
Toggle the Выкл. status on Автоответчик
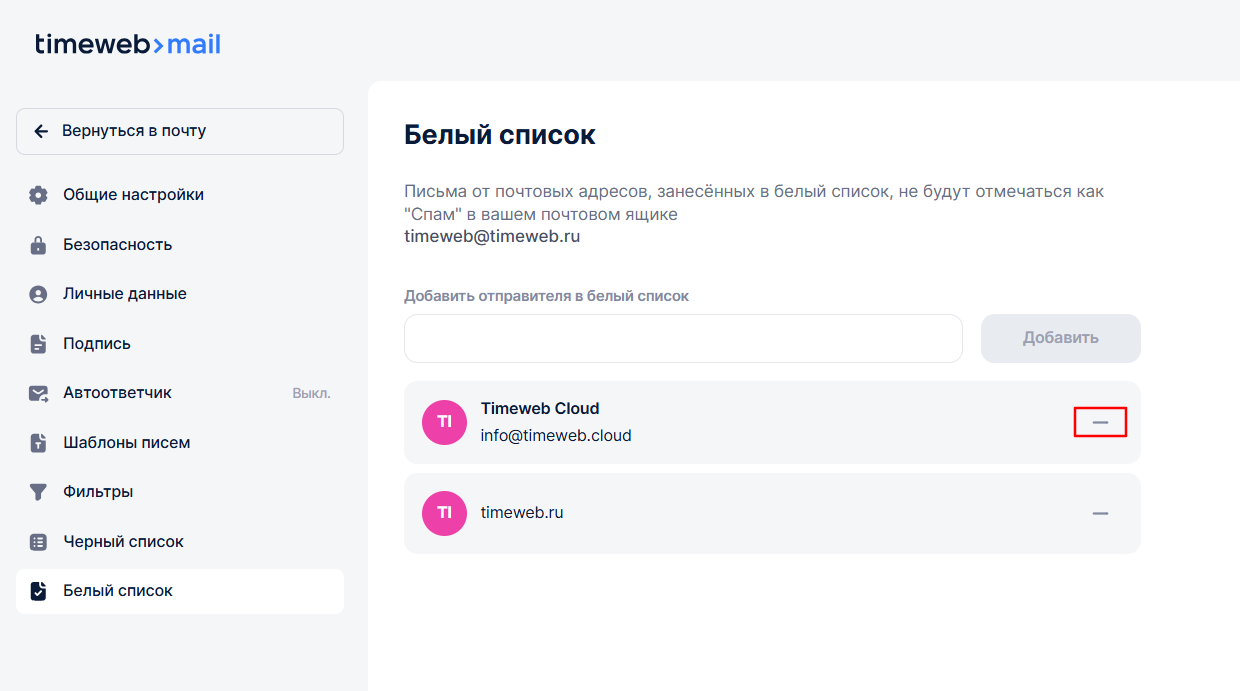pyautogui.click(x=311, y=394)
